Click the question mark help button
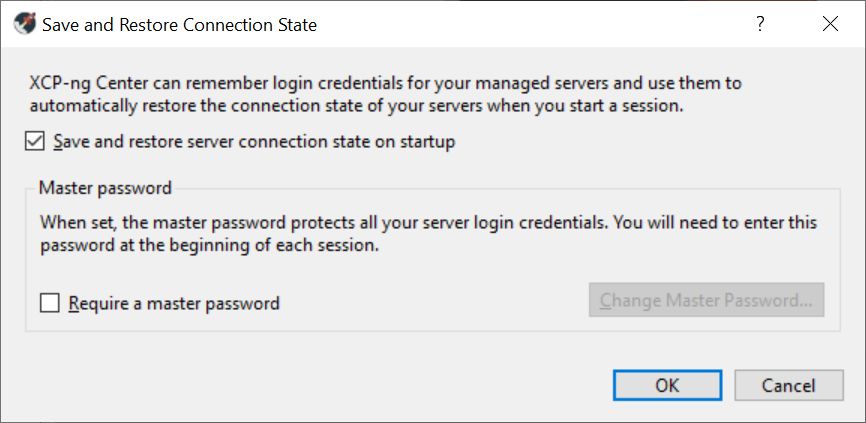This screenshot has height=423, width=866. 761,25
